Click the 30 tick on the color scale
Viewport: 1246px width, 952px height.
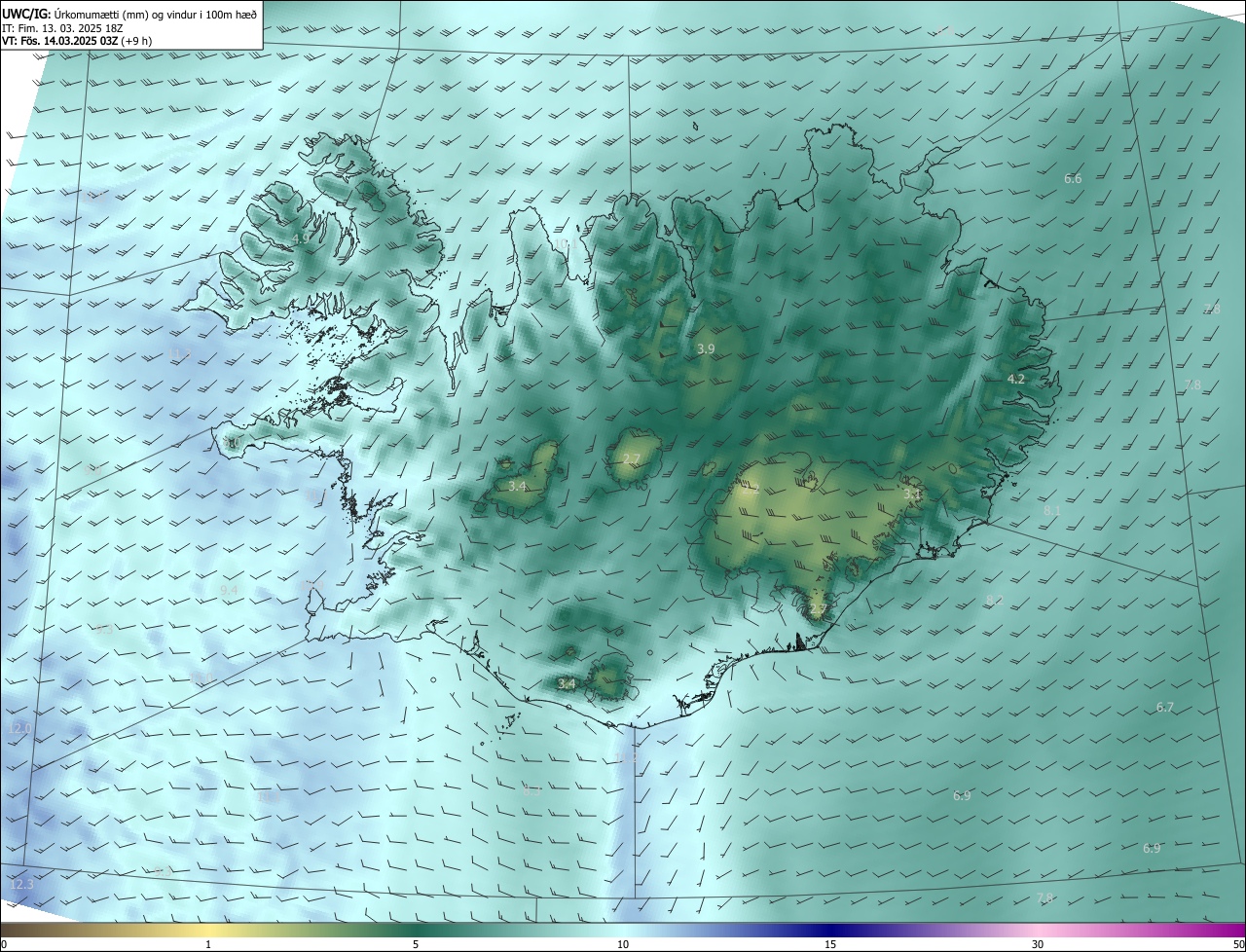pyautogui.click(x=1038, y=944)
